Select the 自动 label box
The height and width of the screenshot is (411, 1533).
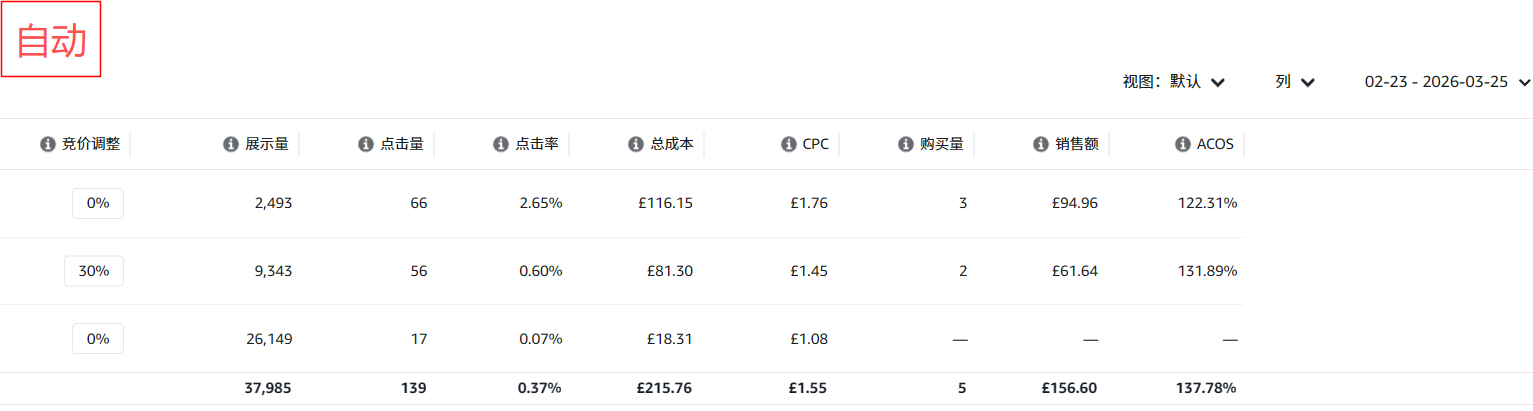[51, 40]
